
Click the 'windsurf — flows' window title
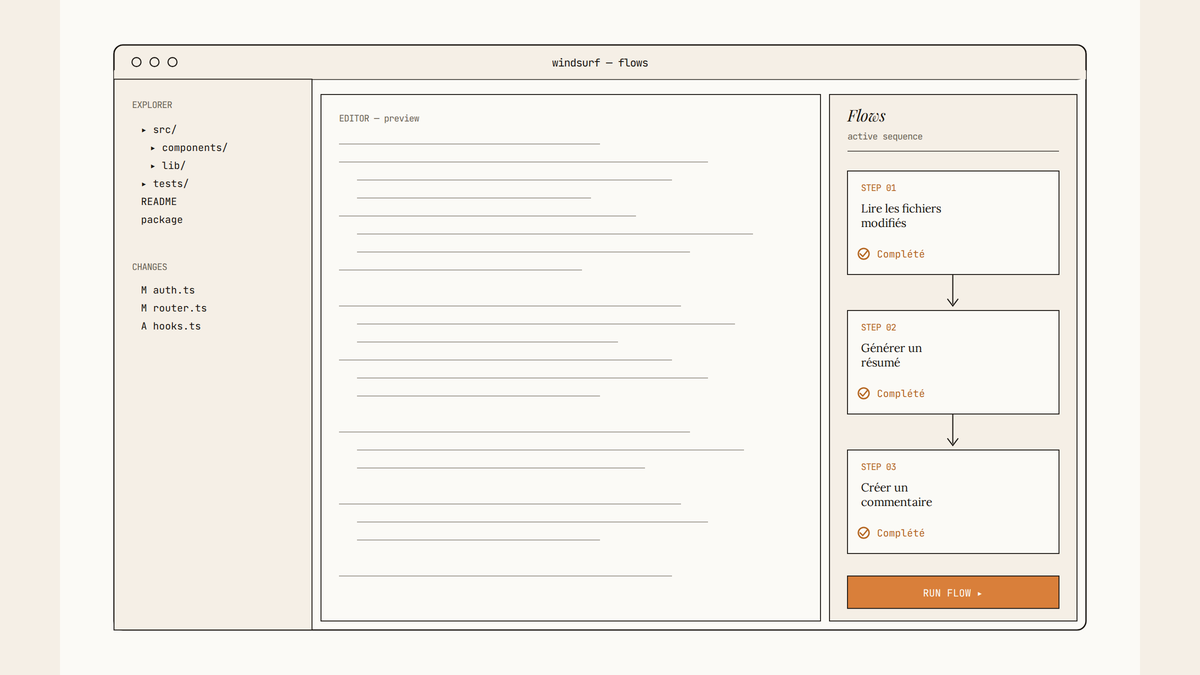pyautogui.click(x=600, y=63)
